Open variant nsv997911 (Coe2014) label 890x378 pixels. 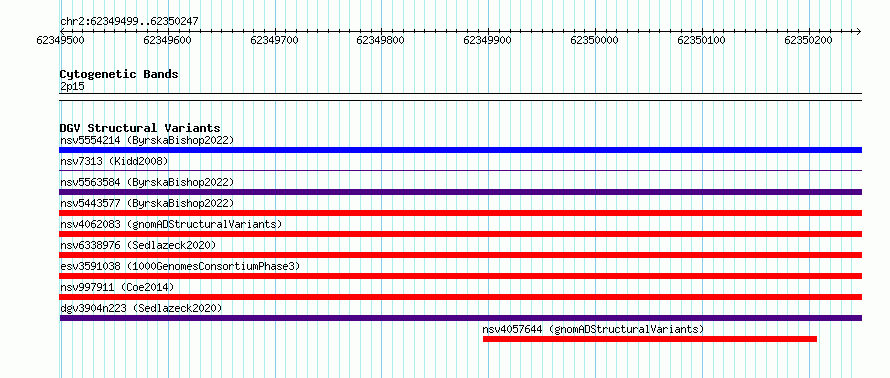click(117, 287)
